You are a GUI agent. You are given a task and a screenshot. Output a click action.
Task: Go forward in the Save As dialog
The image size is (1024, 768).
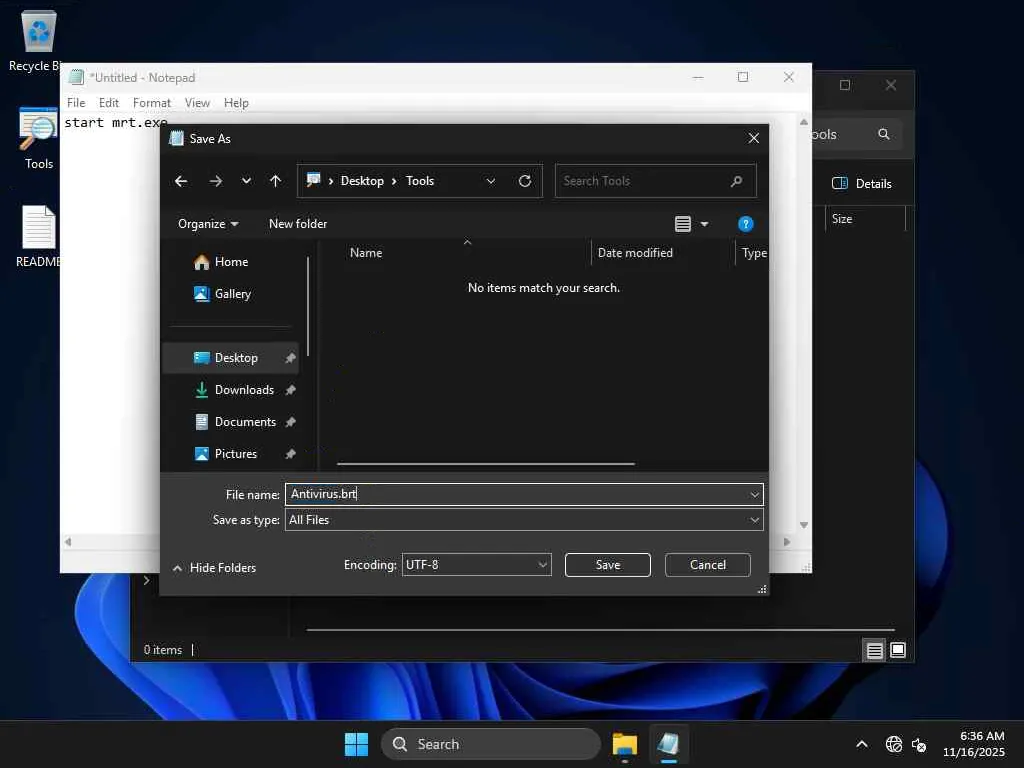216,181
